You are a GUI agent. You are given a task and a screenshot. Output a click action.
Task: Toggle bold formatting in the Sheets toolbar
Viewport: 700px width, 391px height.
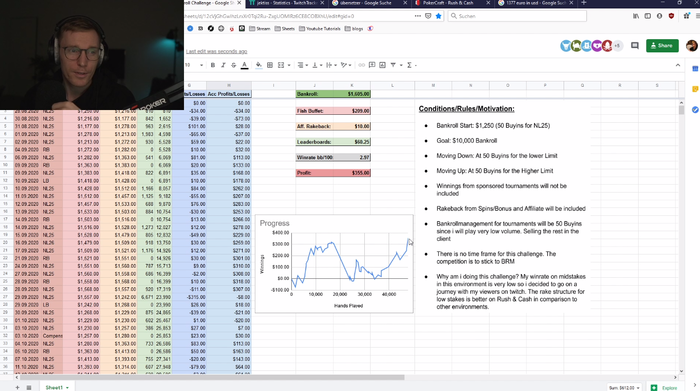pos(213,65)
